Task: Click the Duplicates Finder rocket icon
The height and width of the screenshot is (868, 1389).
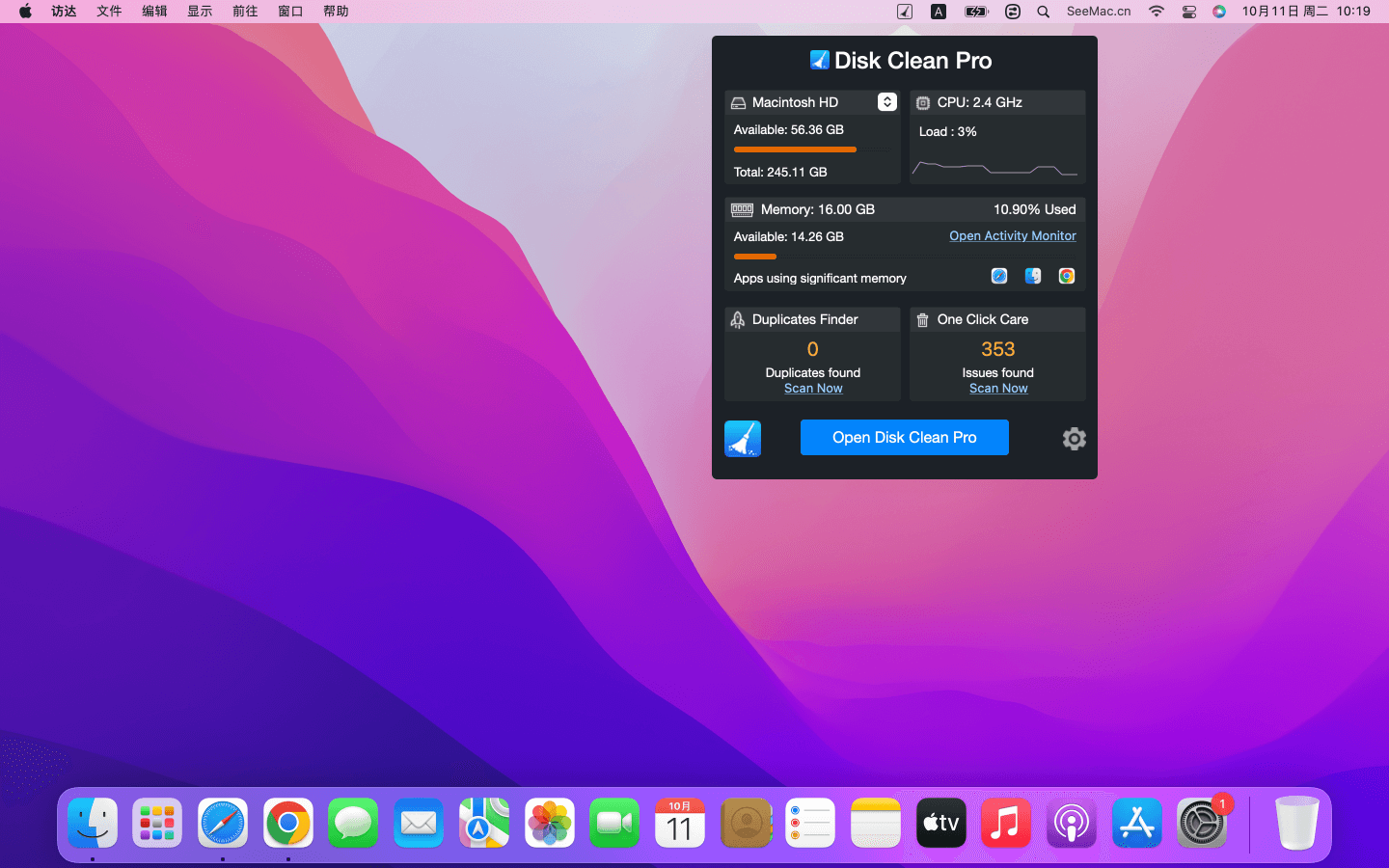Action: pyautogui.click(x=738, y=320)
